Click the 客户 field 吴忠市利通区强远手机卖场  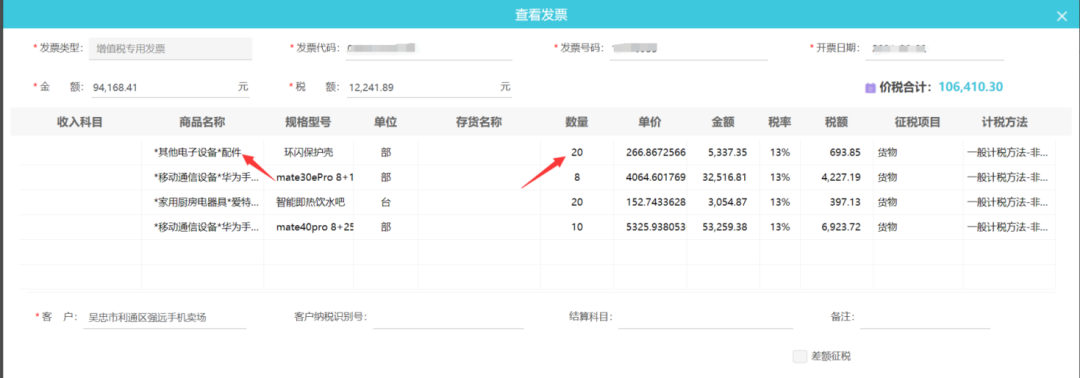165,317
